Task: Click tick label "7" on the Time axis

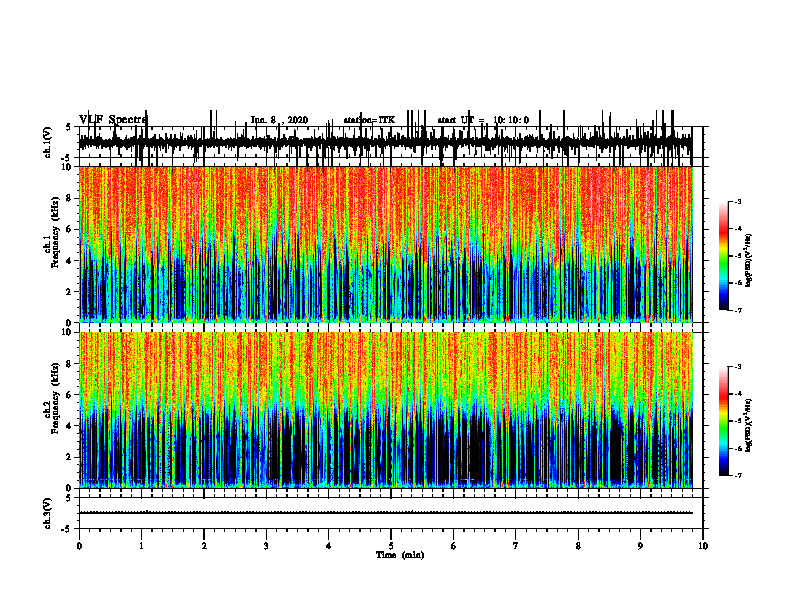Action: click(x=516, y=546)
